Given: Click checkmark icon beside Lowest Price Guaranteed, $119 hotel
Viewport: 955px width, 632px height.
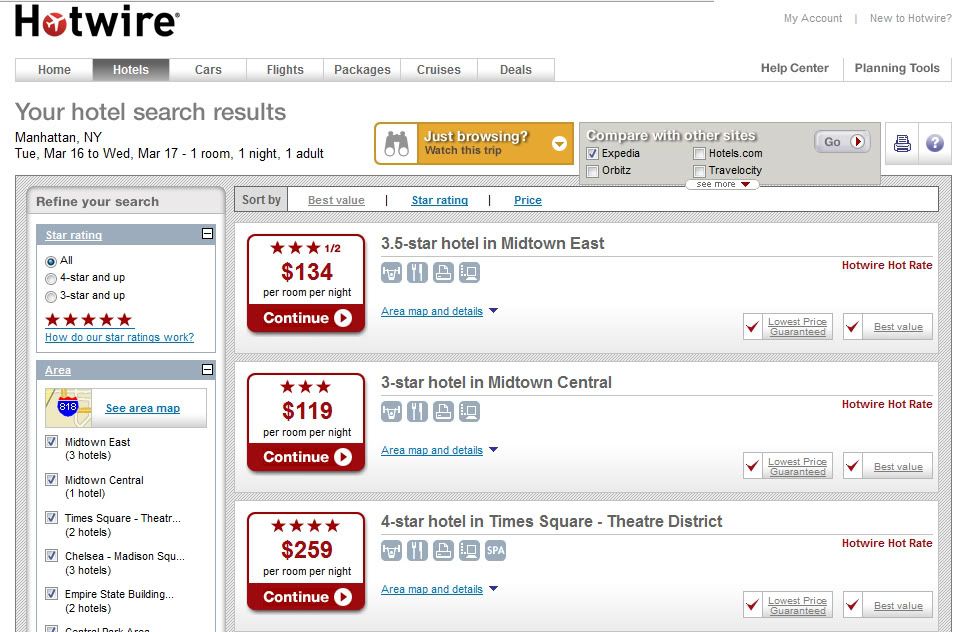Looking at the screenshot, I should coord(753,466).
